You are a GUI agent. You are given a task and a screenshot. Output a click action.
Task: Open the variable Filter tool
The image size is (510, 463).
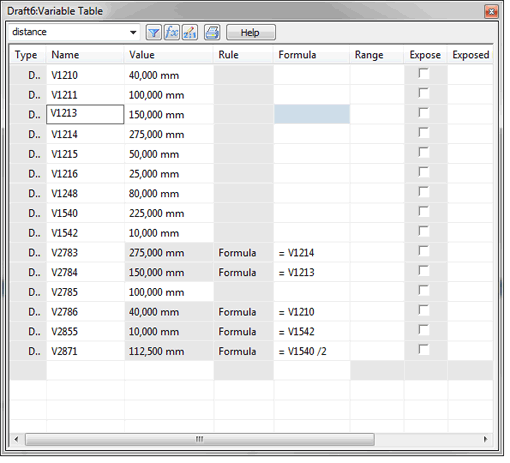pos(154,33)
